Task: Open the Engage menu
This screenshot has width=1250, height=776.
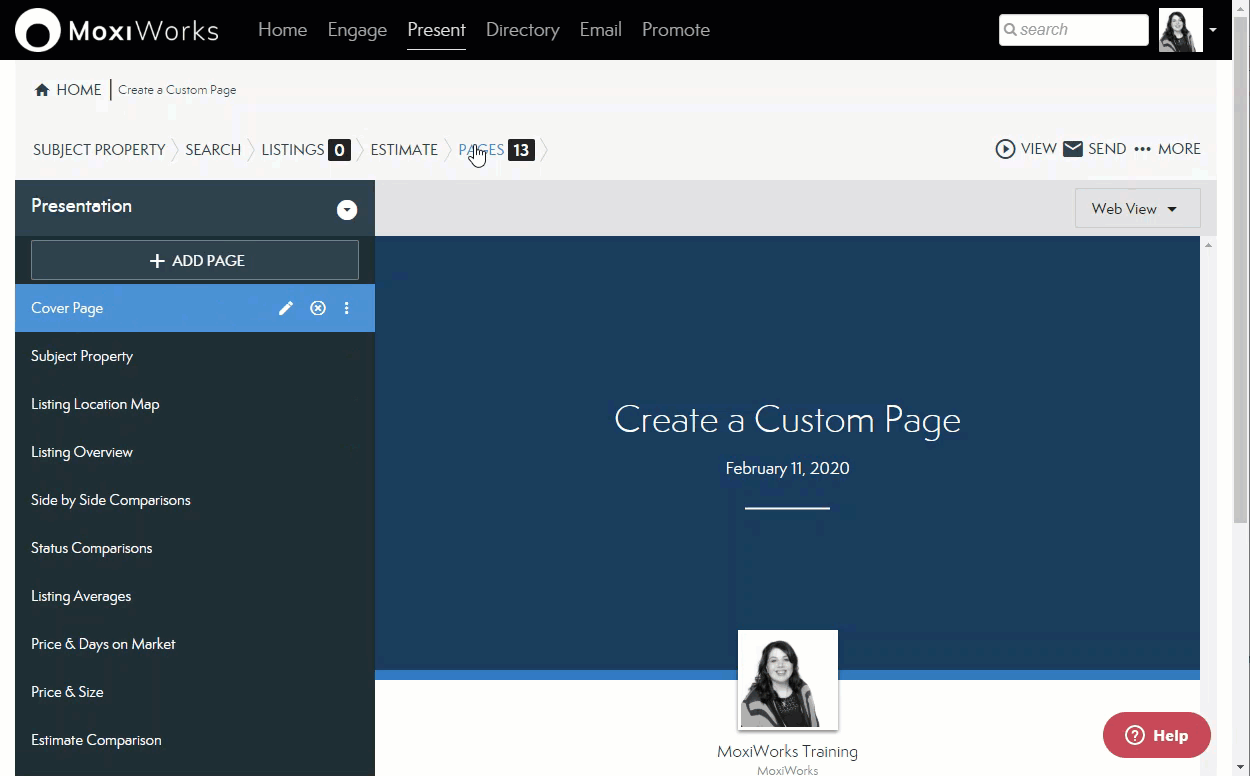Action: (x=357, y=30)
